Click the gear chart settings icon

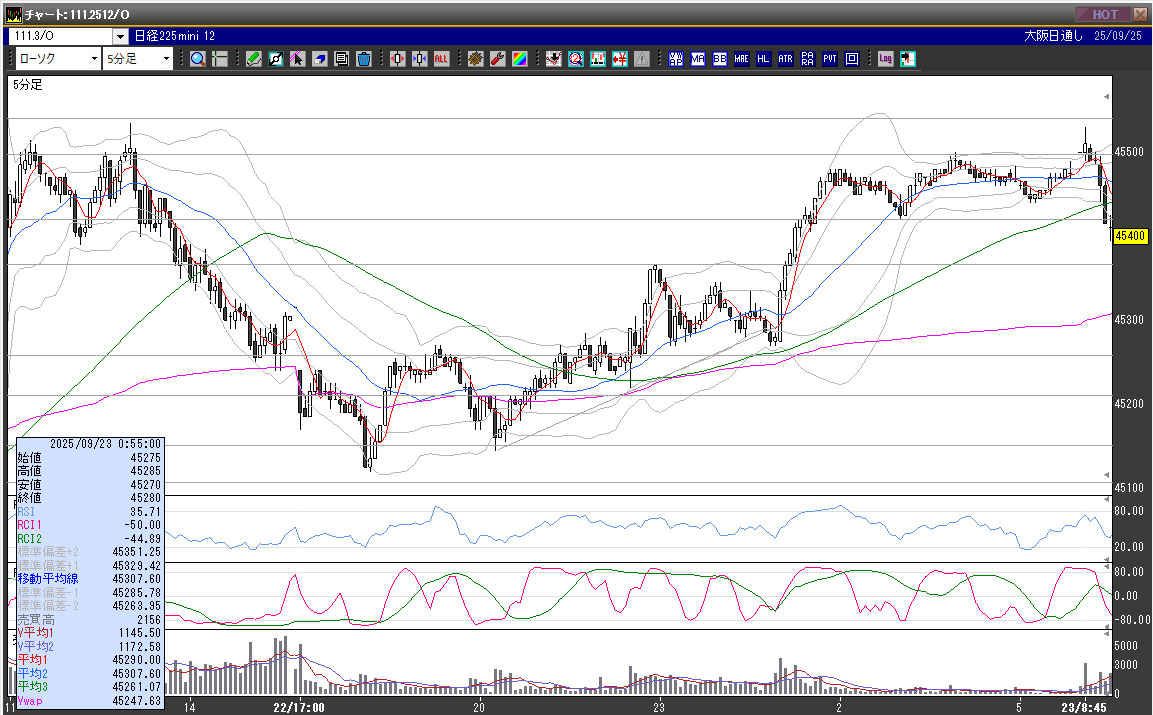coord(475,59)
